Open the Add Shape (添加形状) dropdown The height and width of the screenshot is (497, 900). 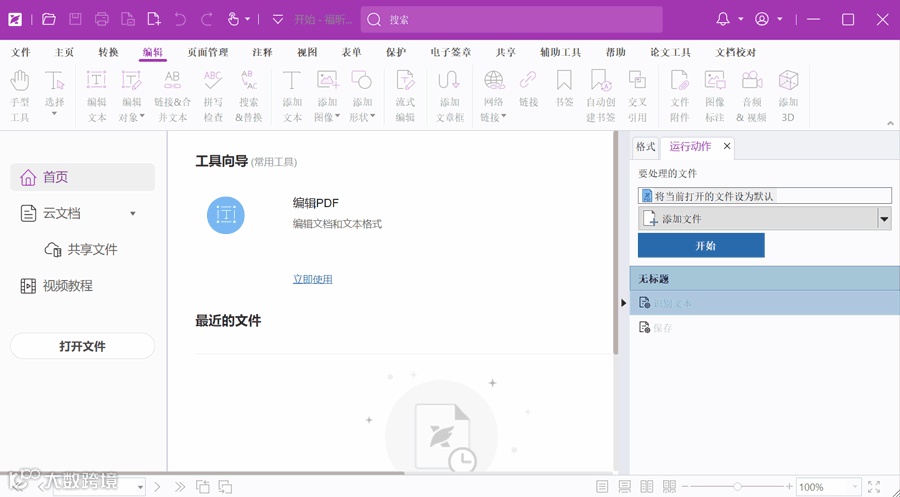(373, 117)
